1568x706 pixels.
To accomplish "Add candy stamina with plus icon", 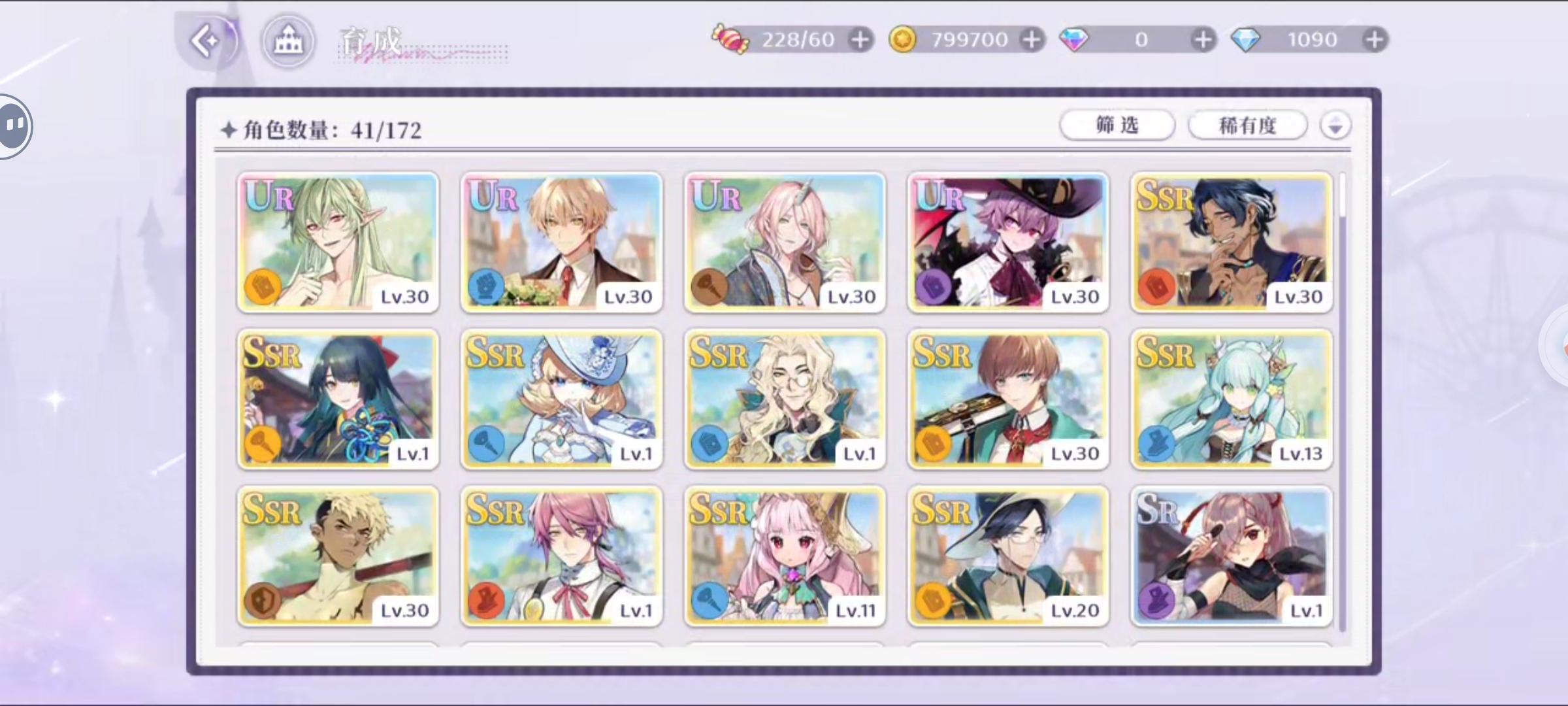I will click(860, 40).
